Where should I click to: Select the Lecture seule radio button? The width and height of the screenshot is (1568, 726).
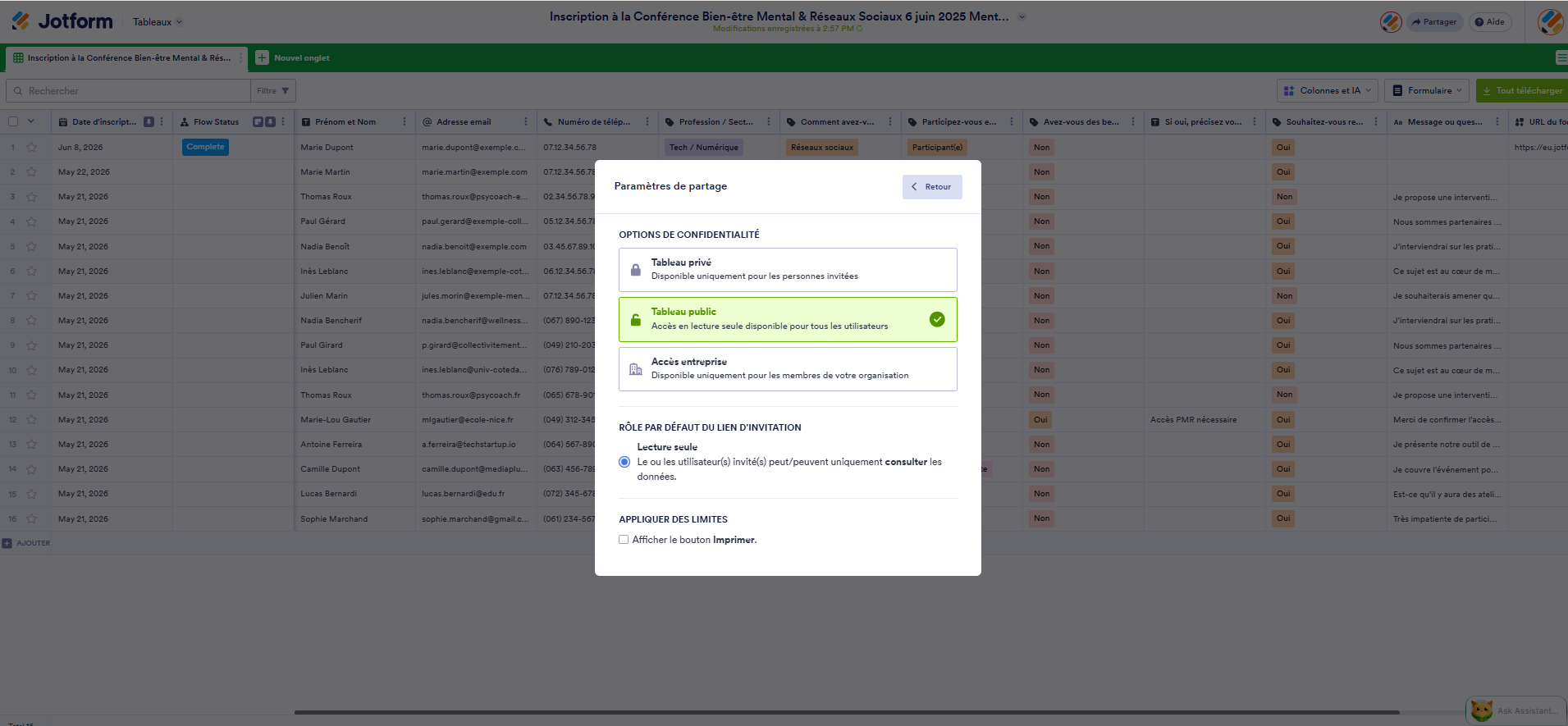pyautogui.click(x=624, y=462)
